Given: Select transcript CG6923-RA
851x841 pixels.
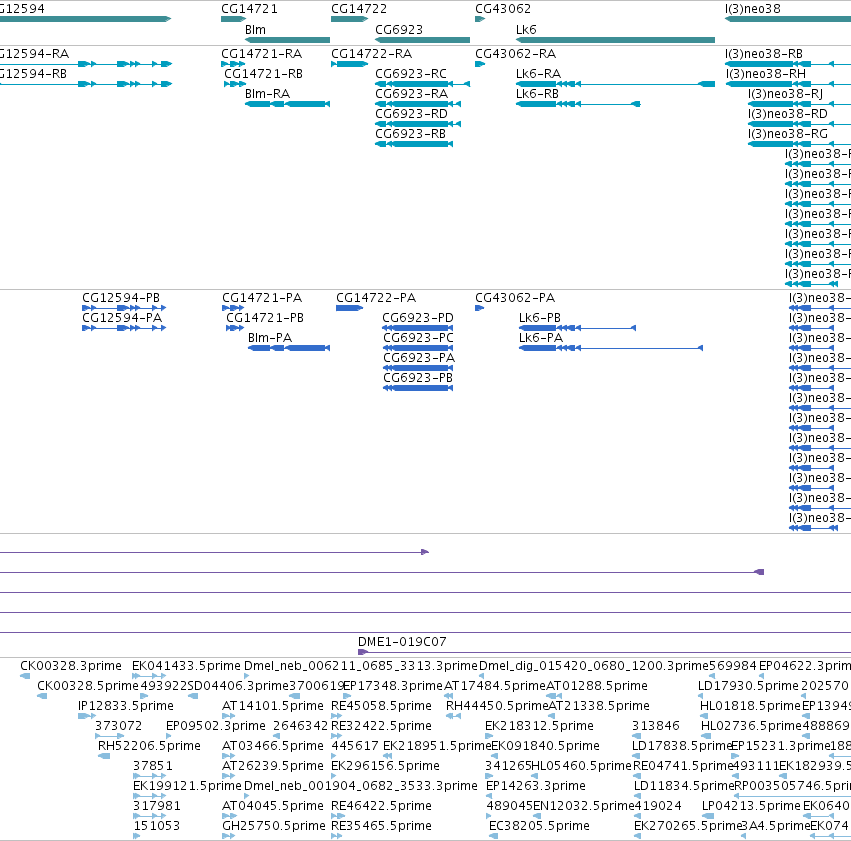Looking at the screenshot, I should tap(411, 94).
